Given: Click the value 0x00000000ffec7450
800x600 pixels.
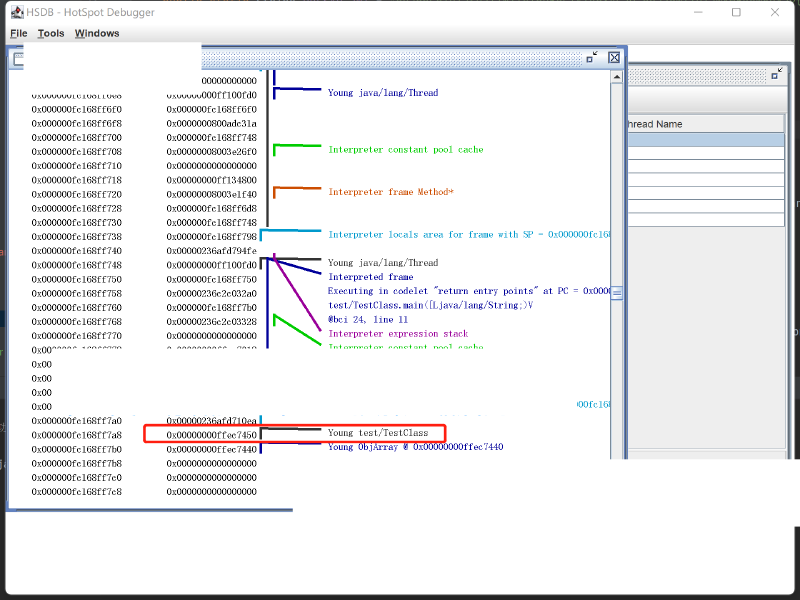Looking at the screenshot, I should coord(211,435).
